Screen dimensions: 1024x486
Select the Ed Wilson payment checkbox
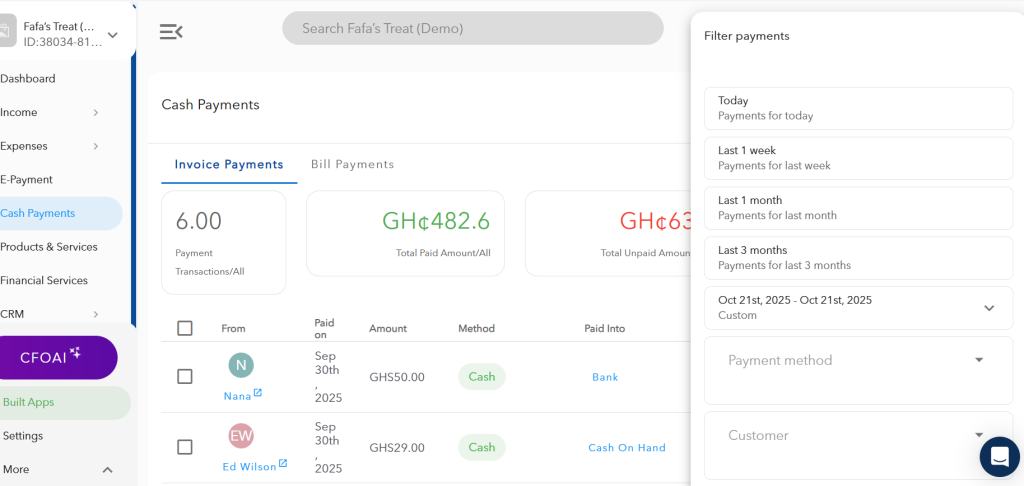(x=185, y=447)
